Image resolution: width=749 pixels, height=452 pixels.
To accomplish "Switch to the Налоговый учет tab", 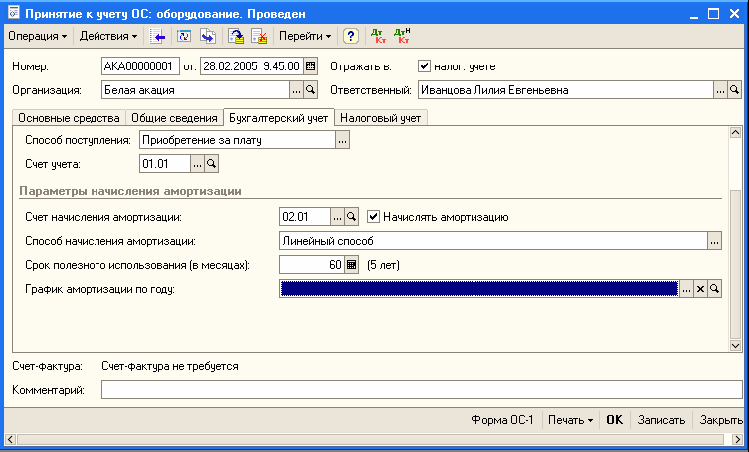I will tap(381, 117).
